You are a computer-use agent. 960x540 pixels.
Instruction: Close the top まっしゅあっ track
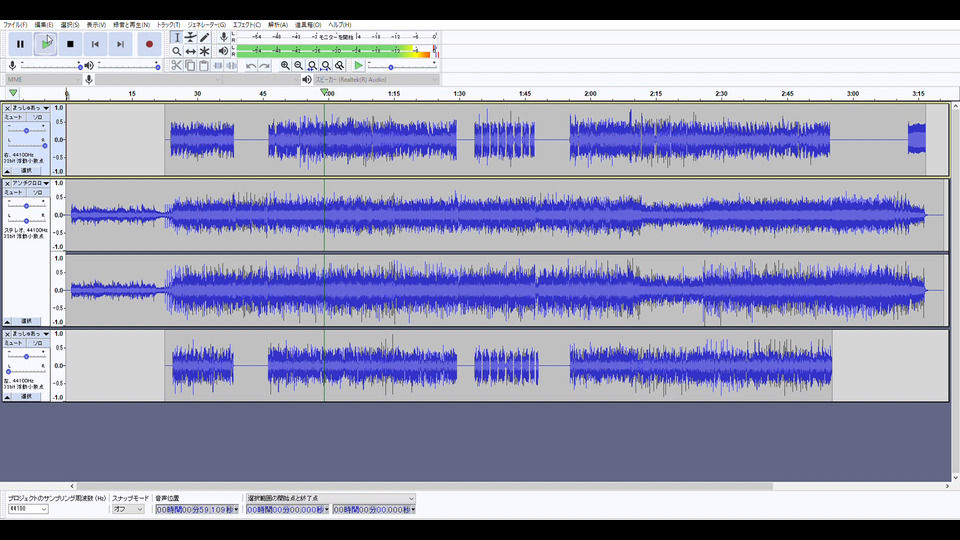(x=7, y=108)
